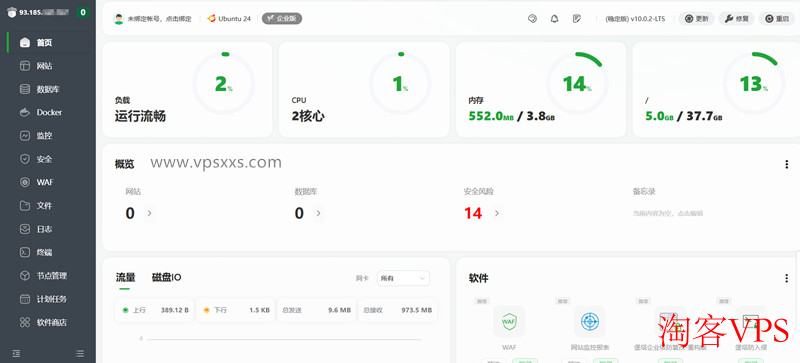Click the 内存 memory gauge showing 14%
Image resolution: width=800 pixels, height=363 pixels.
point(577,83)
